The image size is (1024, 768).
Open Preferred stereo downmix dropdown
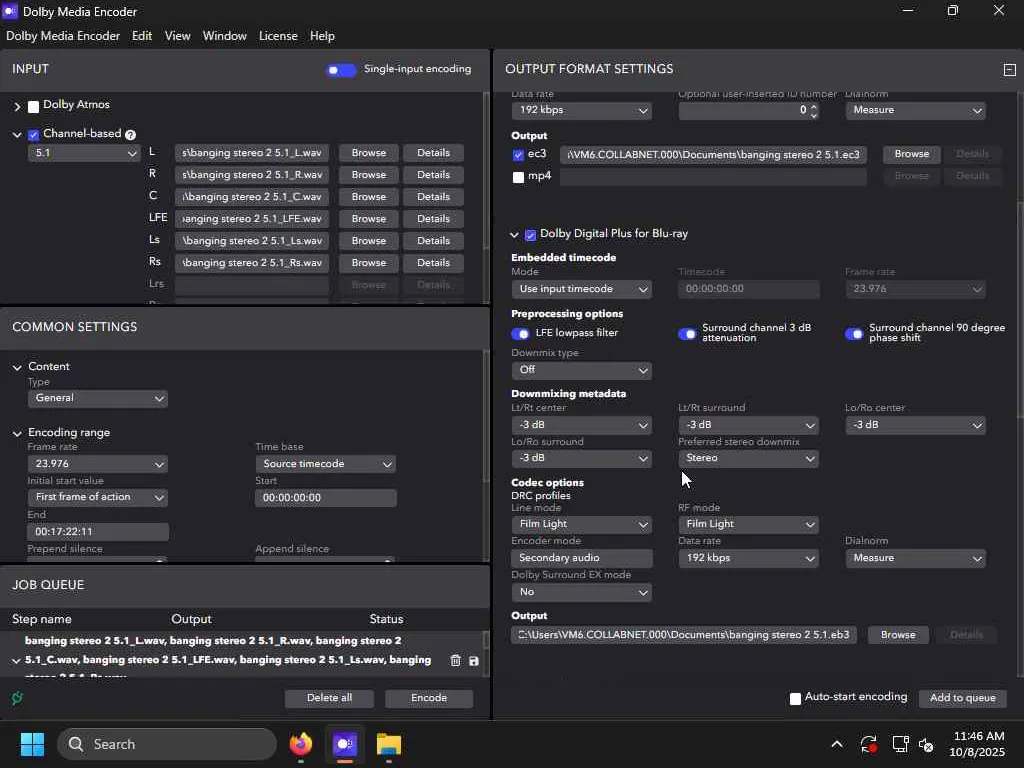[748, 458]
